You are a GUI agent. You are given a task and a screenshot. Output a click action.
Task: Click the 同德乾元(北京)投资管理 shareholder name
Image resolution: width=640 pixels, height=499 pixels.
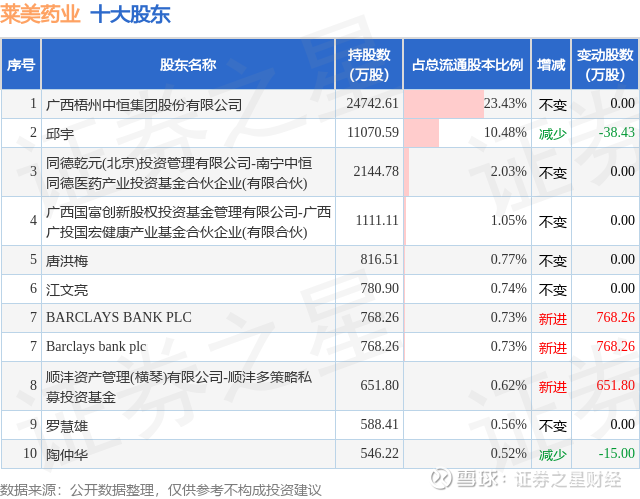pyautogui.click(x=179, y=173)
